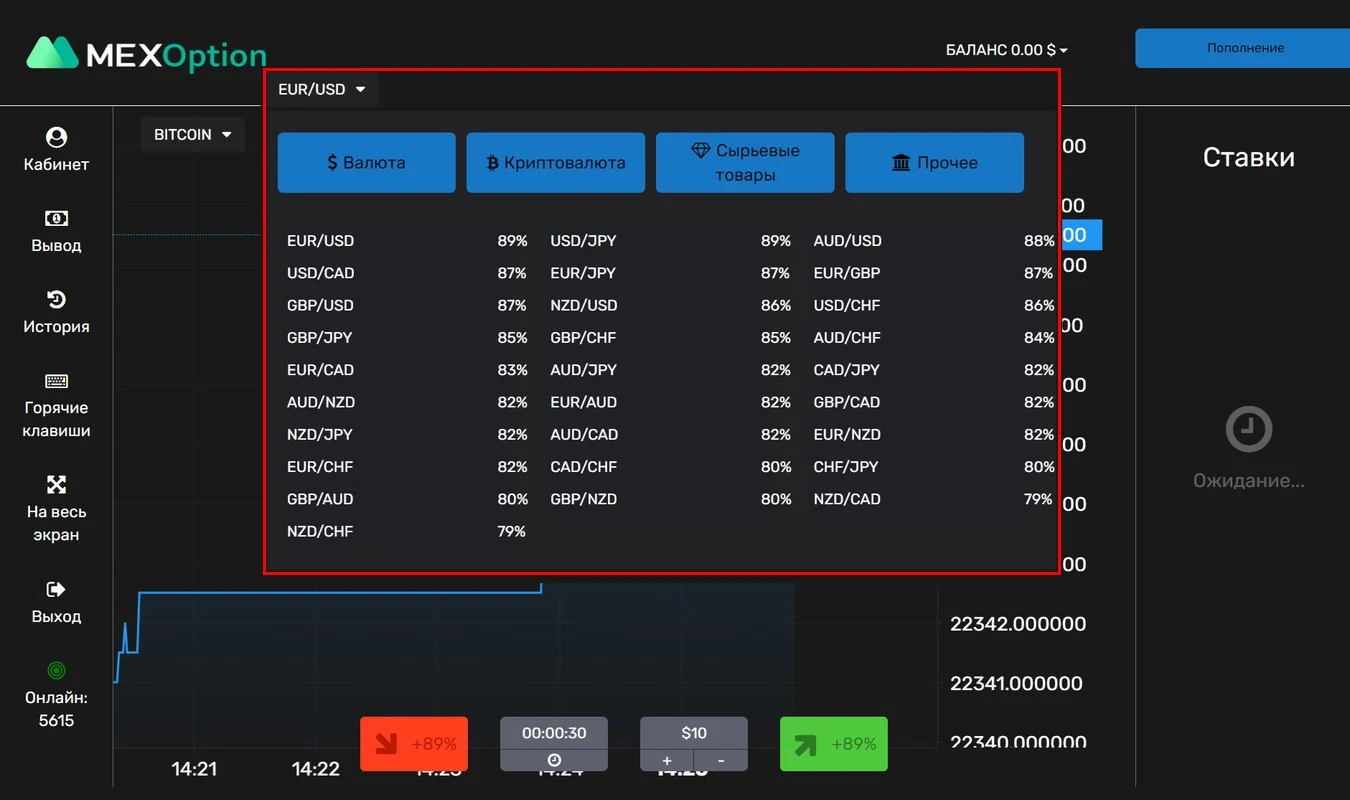Open the История history icon
The height and width of the screenshot is (800, 1350).
pos(56,299)
